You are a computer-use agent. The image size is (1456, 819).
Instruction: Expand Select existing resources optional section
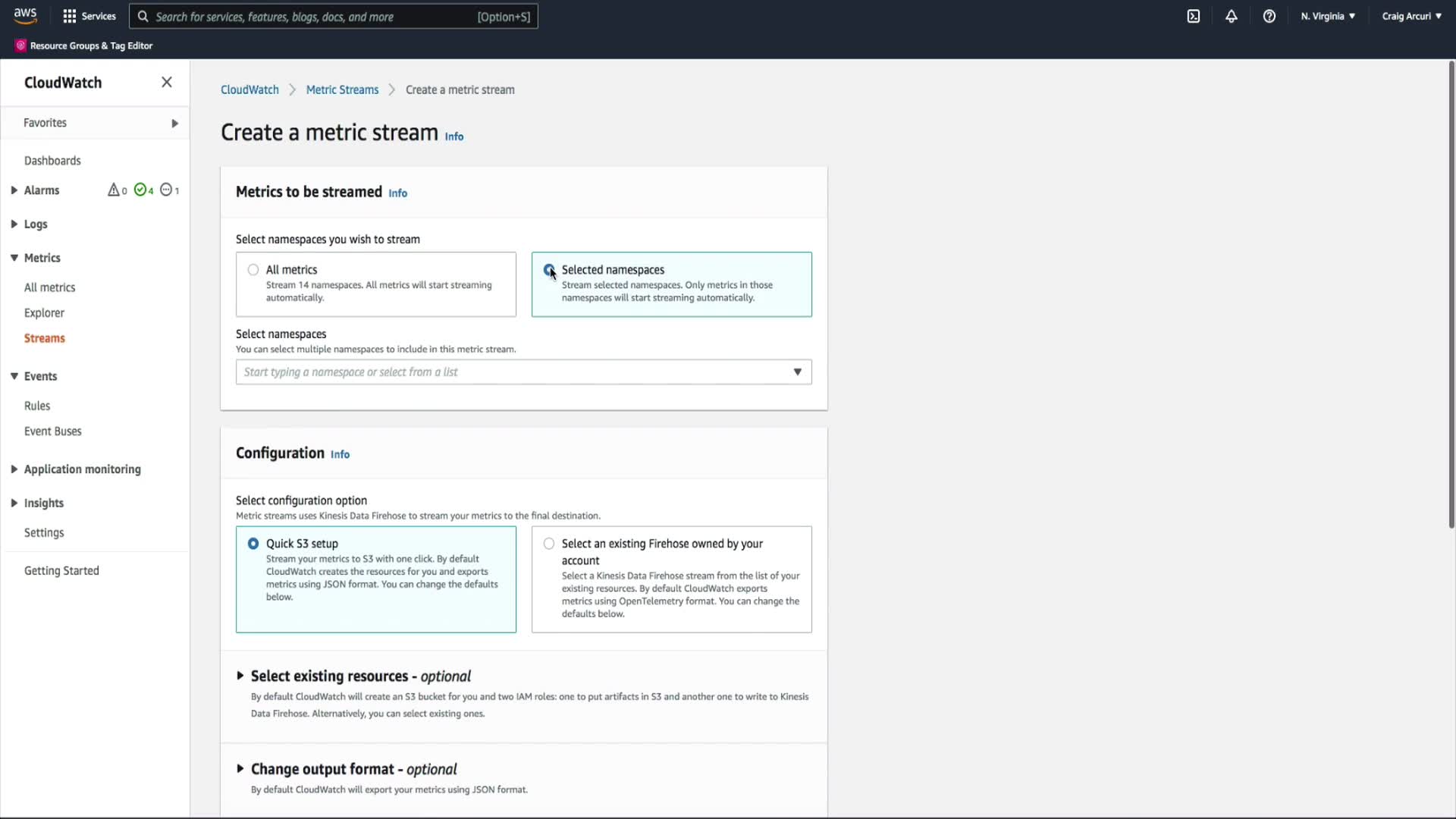240,676
